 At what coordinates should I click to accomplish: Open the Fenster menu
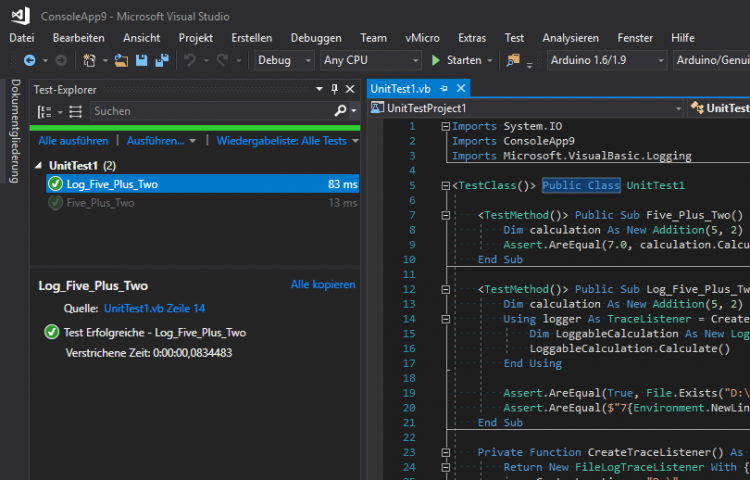(635, 38)
